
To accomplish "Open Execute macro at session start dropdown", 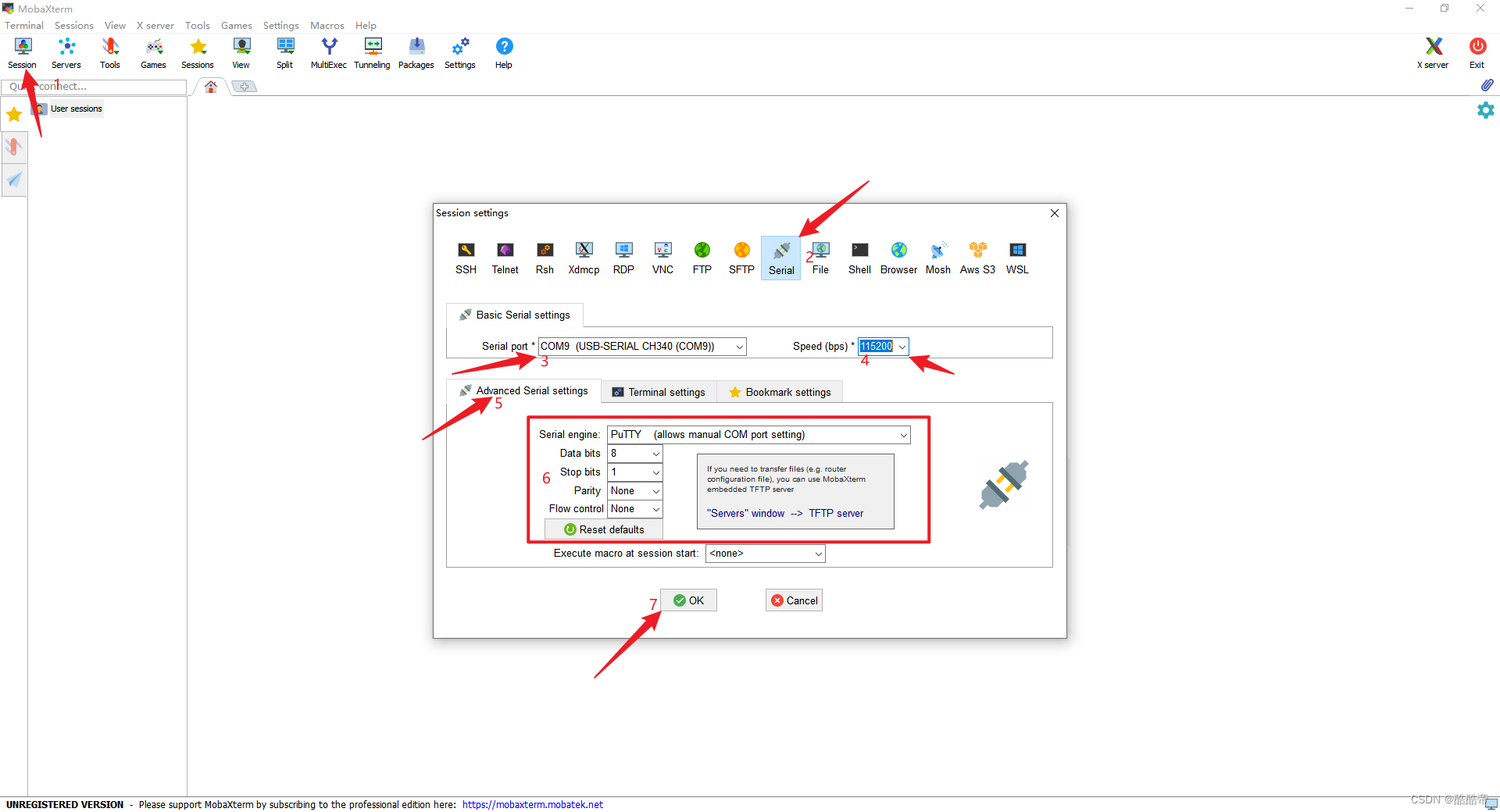I will 766,554.
